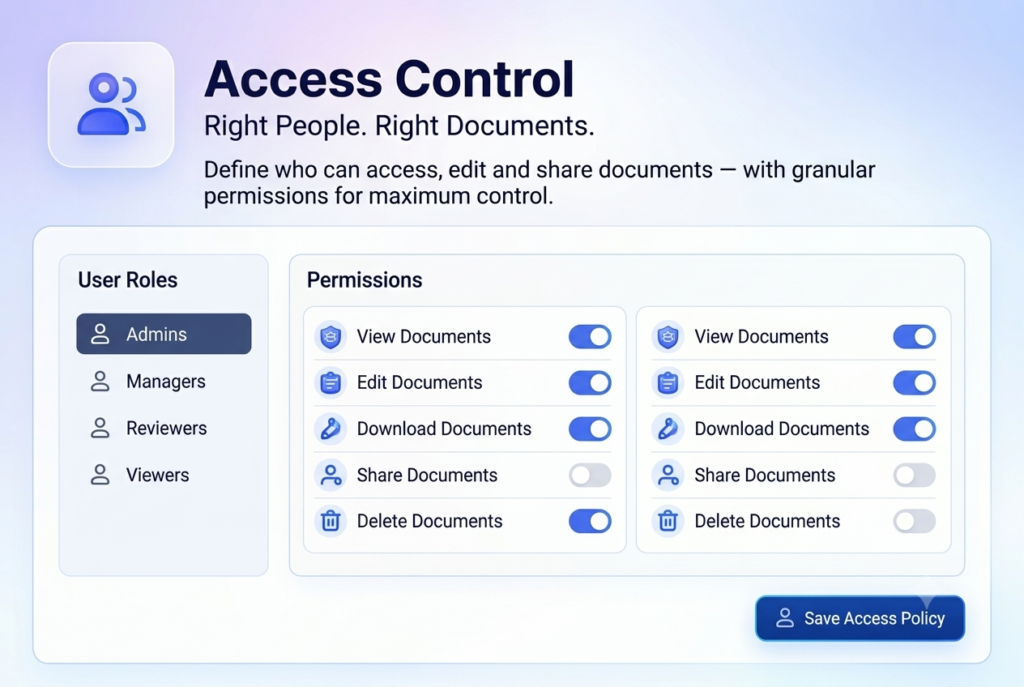Image resolution: width=1024 pixels, height=687 pixels.
Task: Click the person icon beside Managers
Action: point(100,381)
